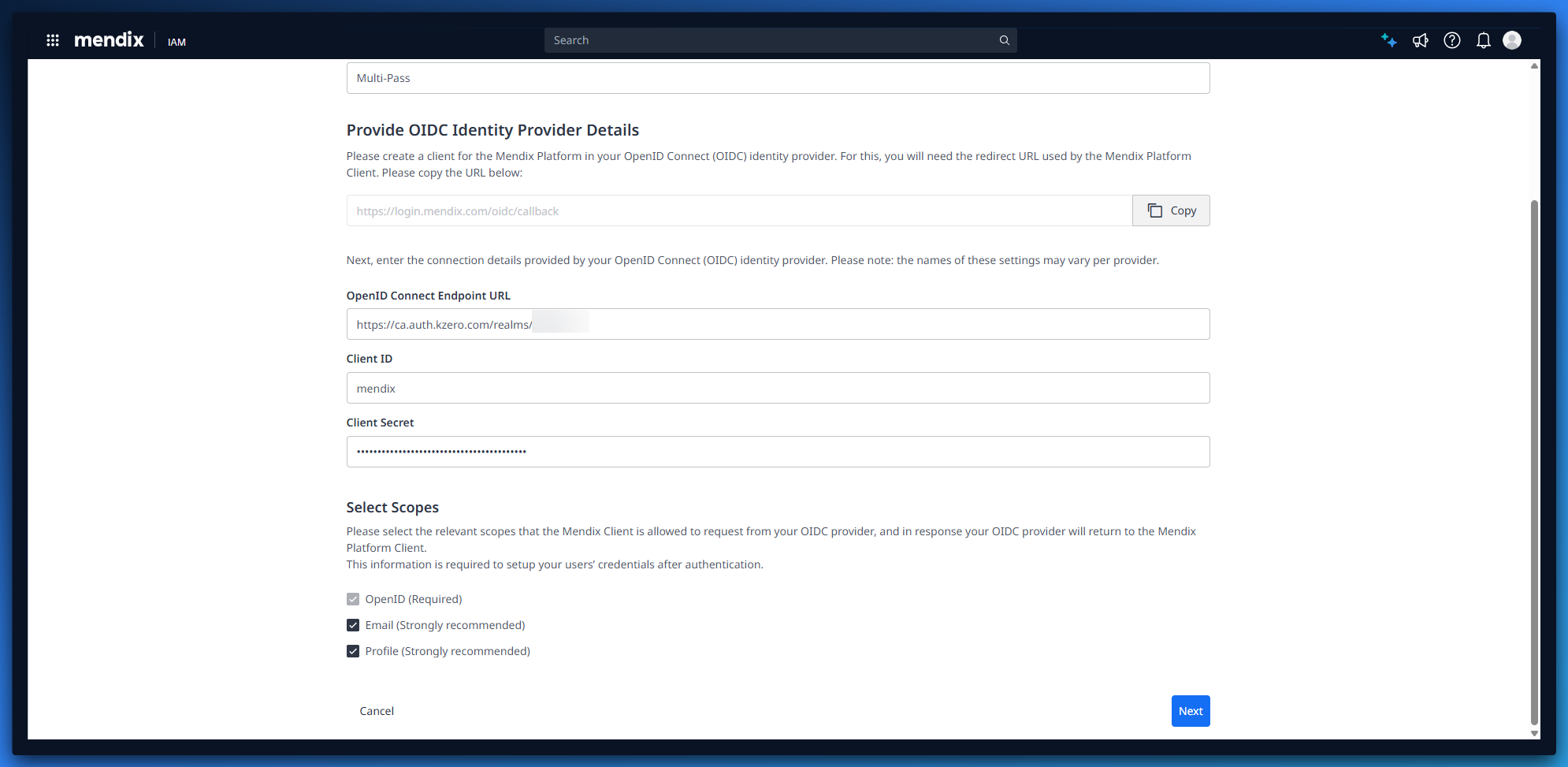Click the Mendix logo
Screen dimensions: 1568x767
(109, 40)
